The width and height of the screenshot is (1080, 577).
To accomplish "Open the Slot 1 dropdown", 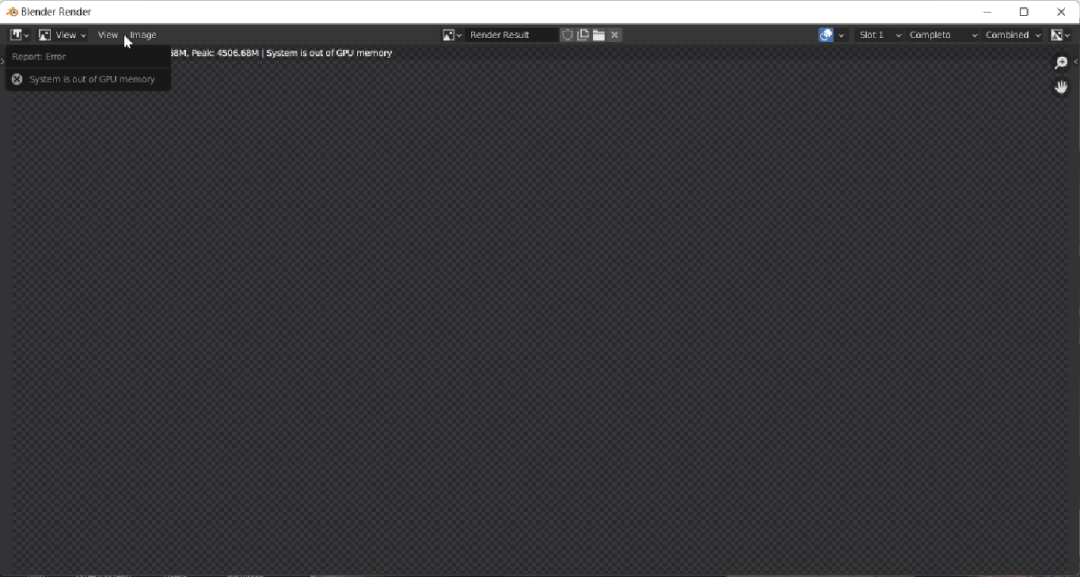I will [x=879, y=35].
